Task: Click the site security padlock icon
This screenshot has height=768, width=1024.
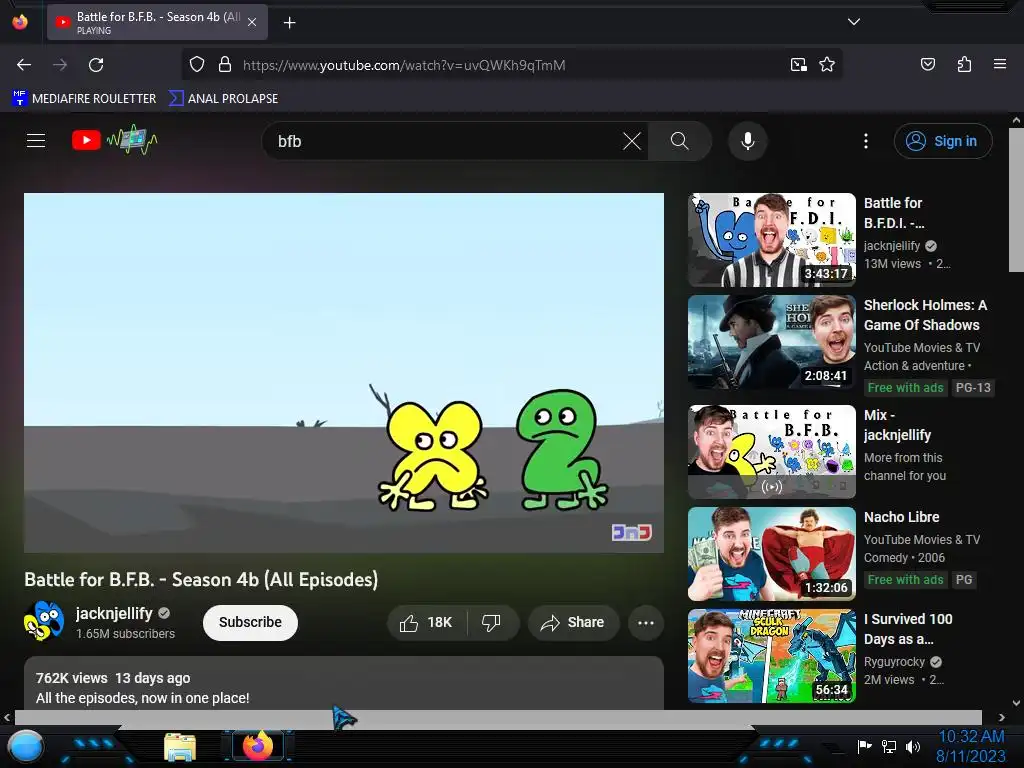Action: click(225, 65)
